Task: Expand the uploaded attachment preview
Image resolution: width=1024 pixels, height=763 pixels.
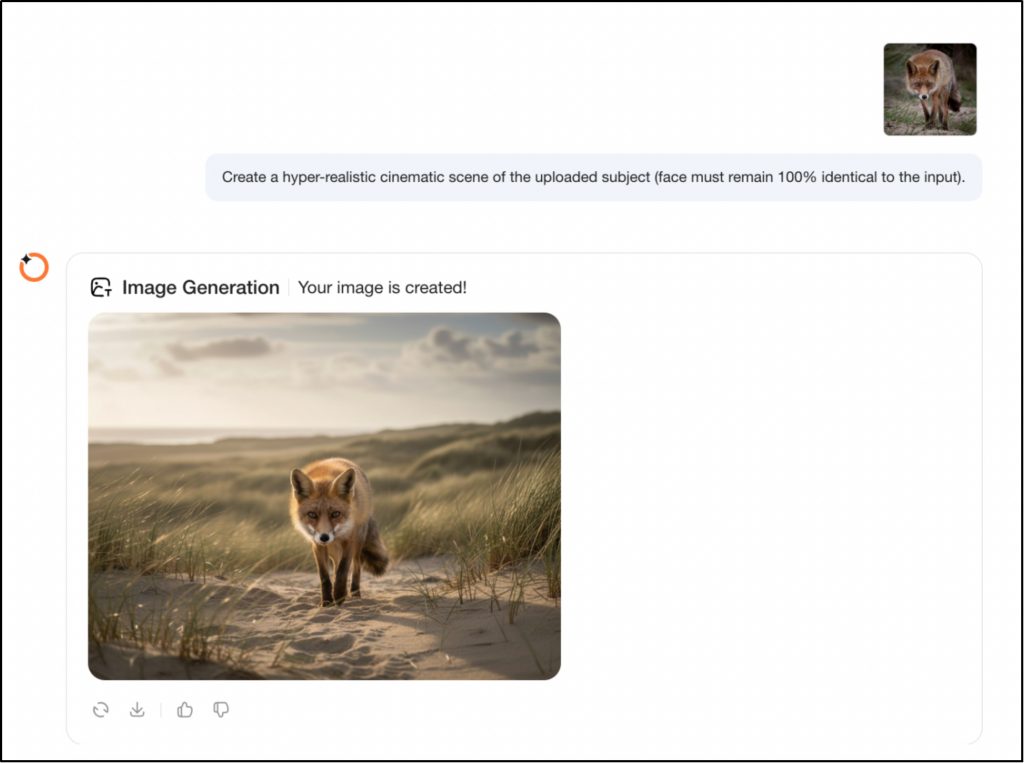Action: pyautogui.click(x=929, y=89)
